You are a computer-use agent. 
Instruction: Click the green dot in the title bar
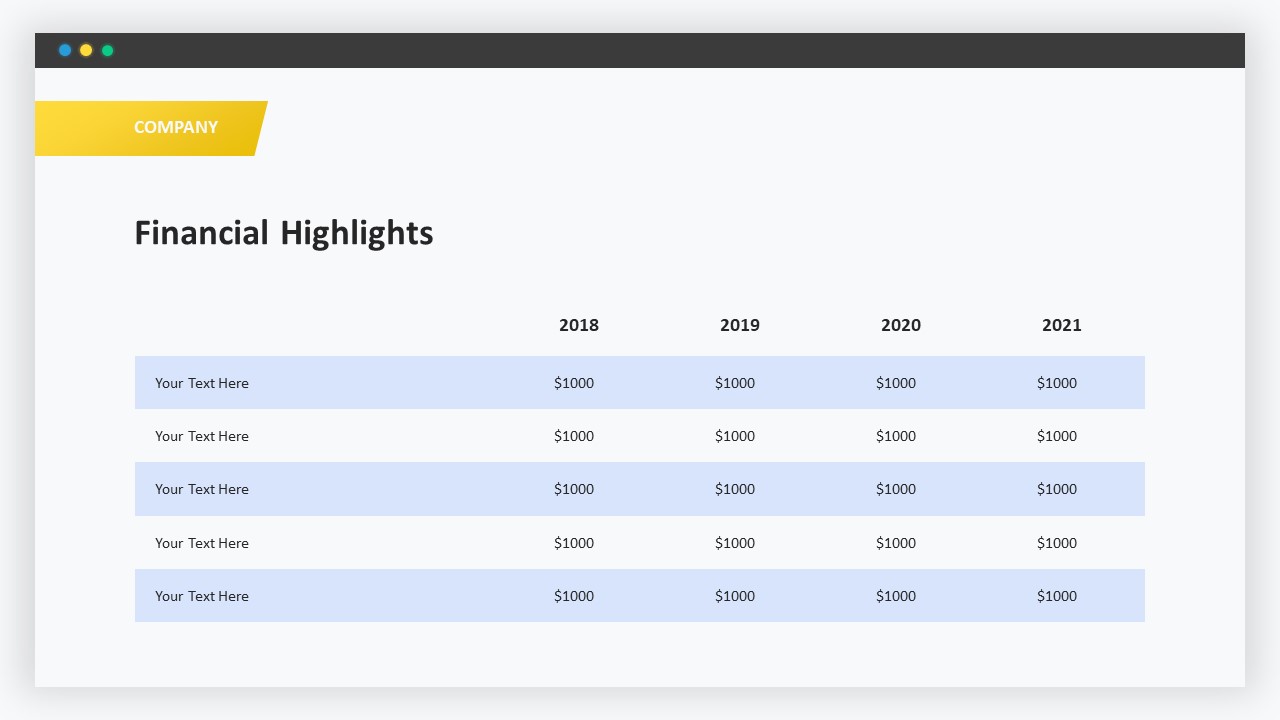point(107,50)
